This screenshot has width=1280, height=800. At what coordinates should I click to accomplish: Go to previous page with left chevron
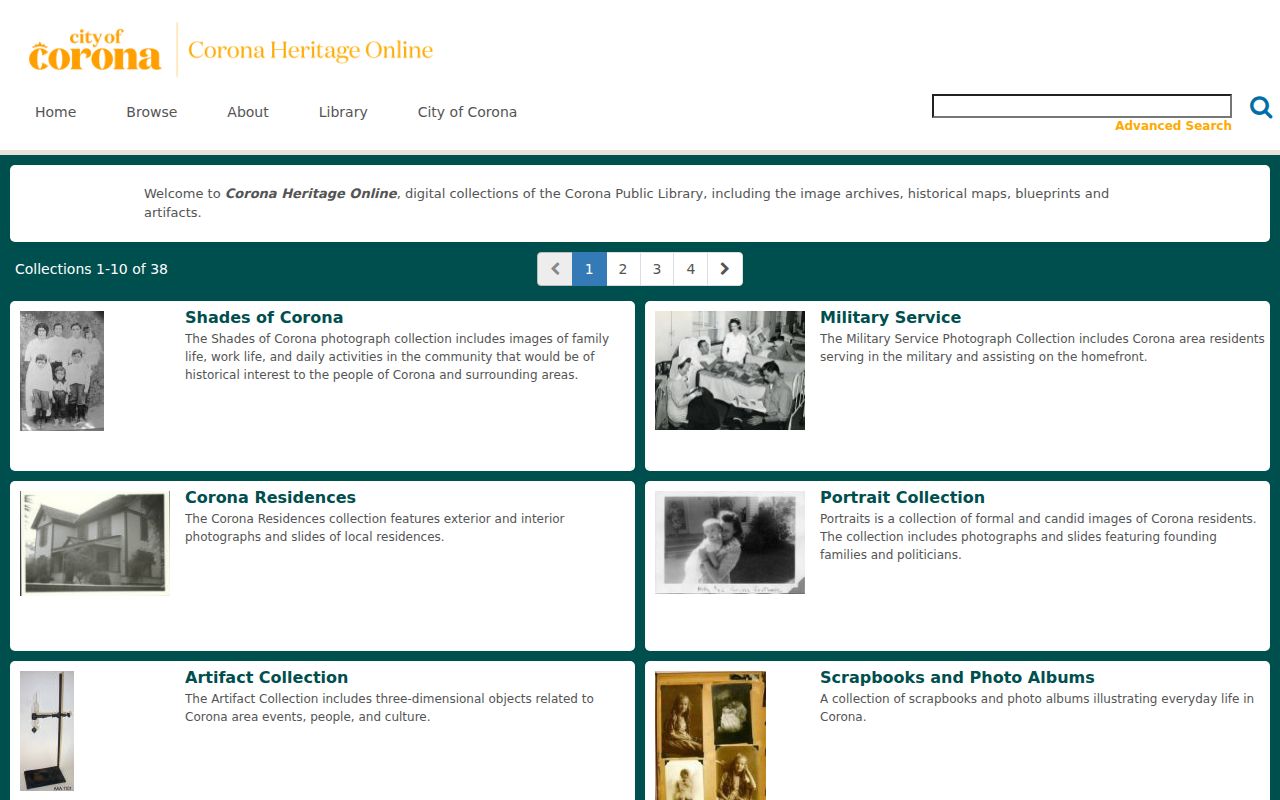pos(555,269)
